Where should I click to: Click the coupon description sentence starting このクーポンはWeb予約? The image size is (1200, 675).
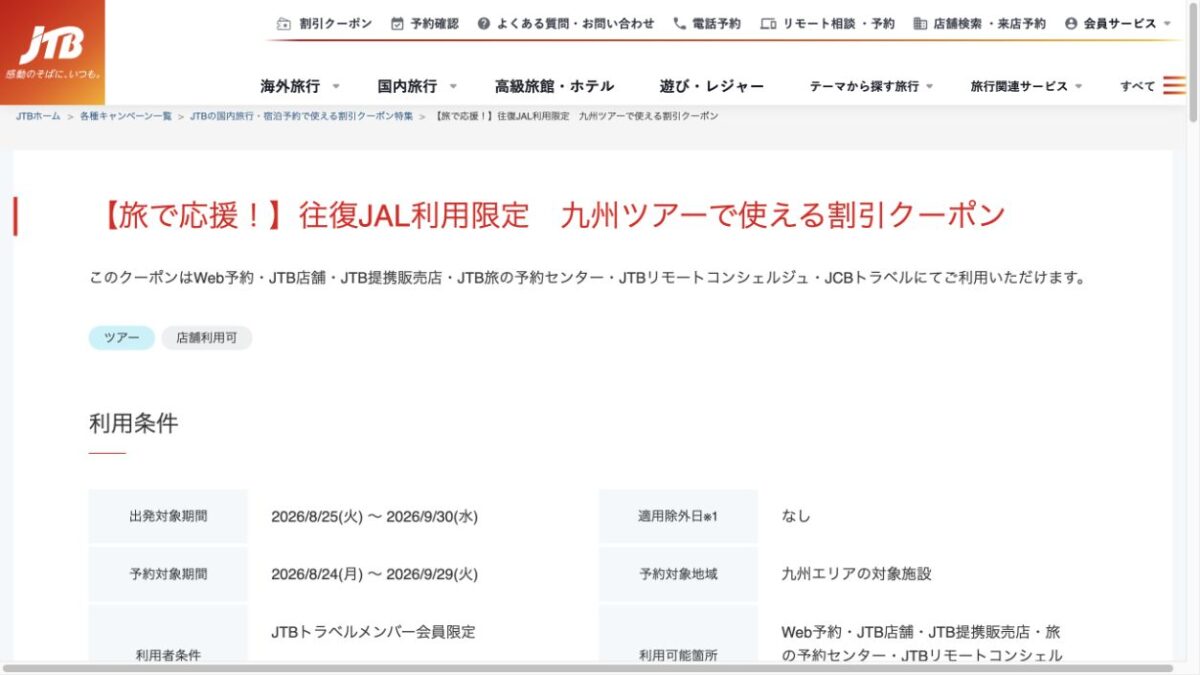[587, 278]
